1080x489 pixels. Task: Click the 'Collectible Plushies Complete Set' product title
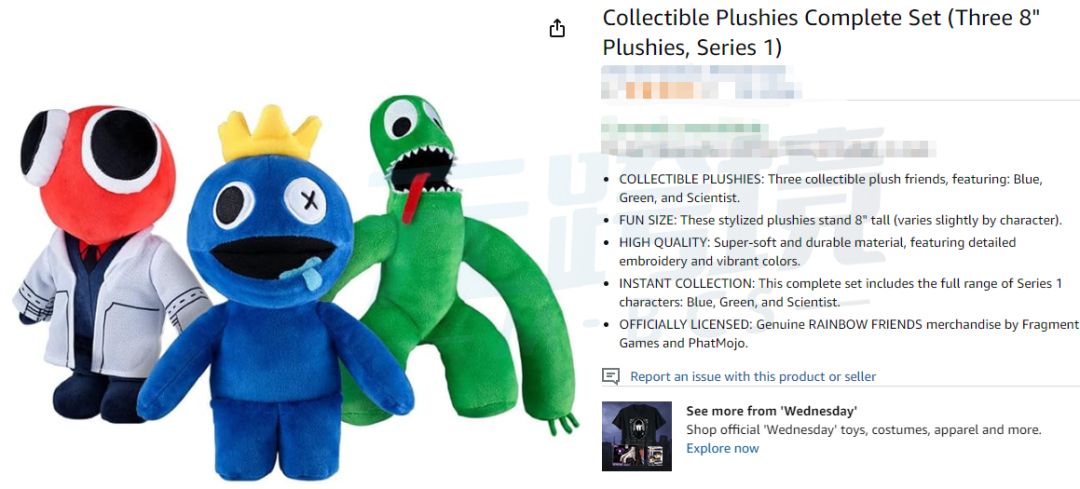click(820, 32)
